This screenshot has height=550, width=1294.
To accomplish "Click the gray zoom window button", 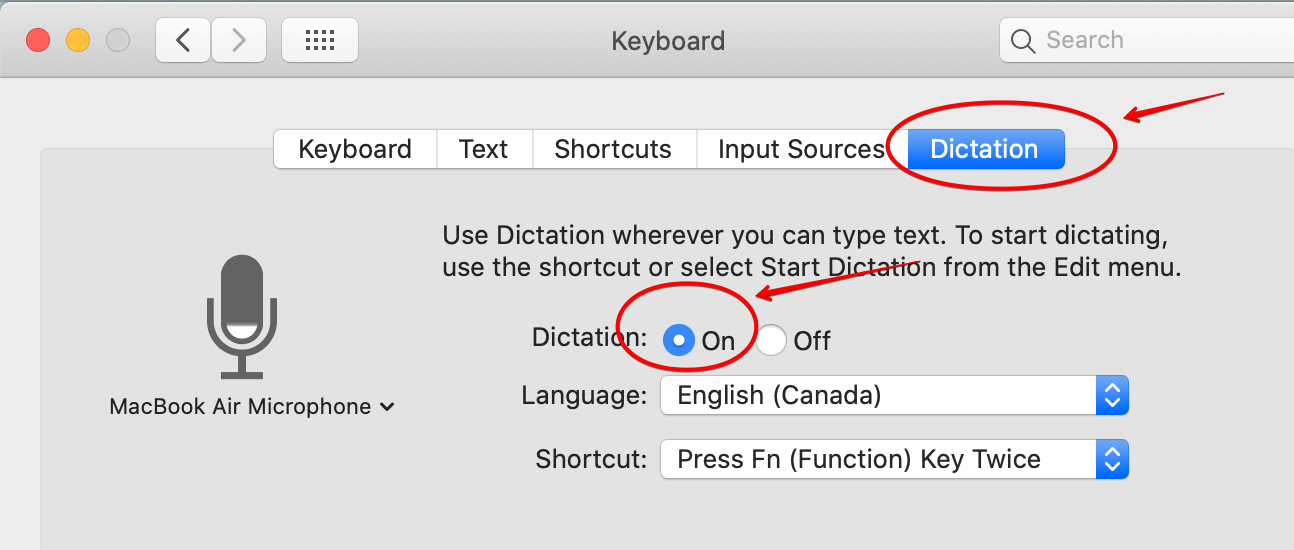I will 118,41.
